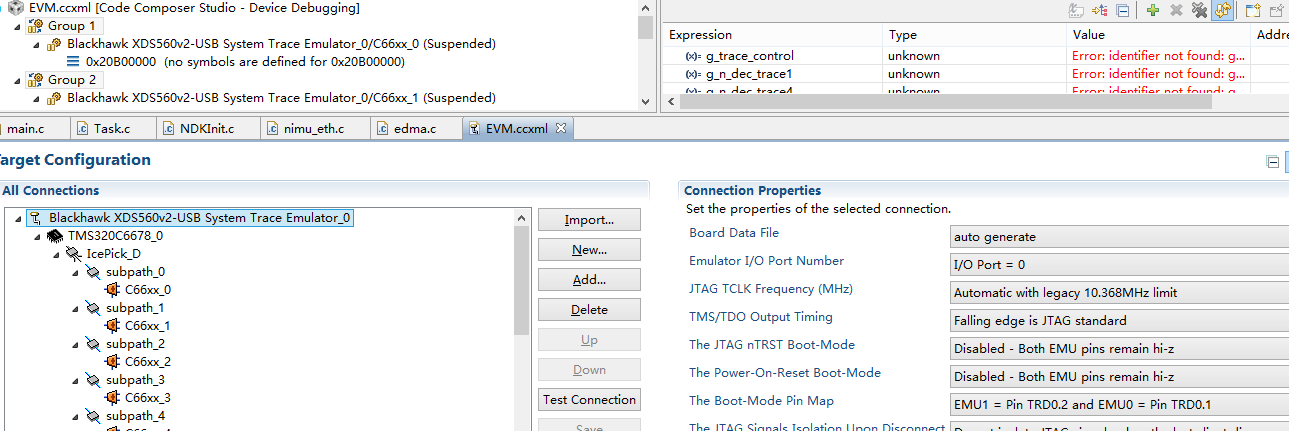1289x431 pixels.
Task: Click the C66xx_1 thread icon in Debug view
Action: [x=54, y=98]
